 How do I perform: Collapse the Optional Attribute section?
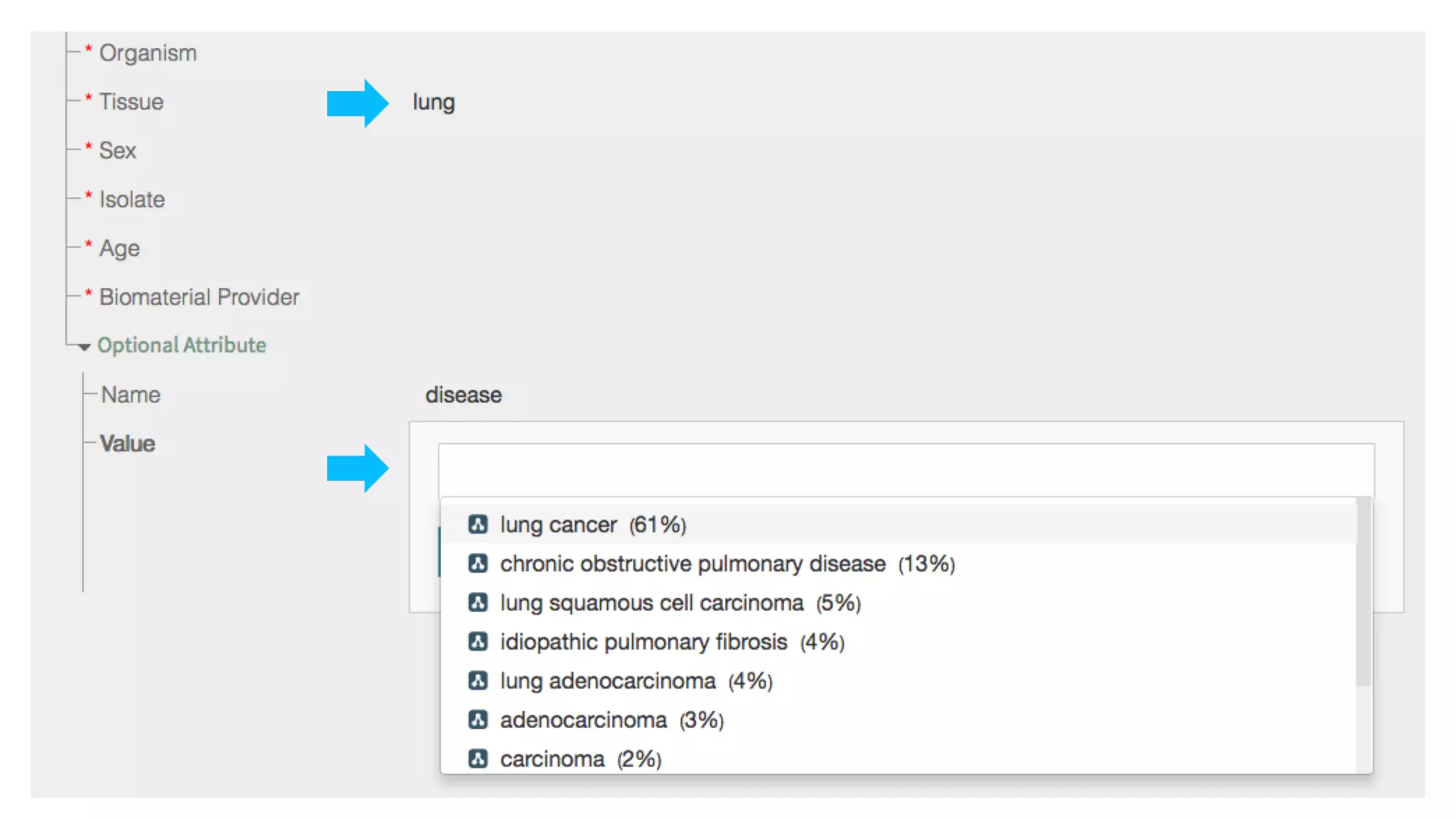tap(85, 347)
